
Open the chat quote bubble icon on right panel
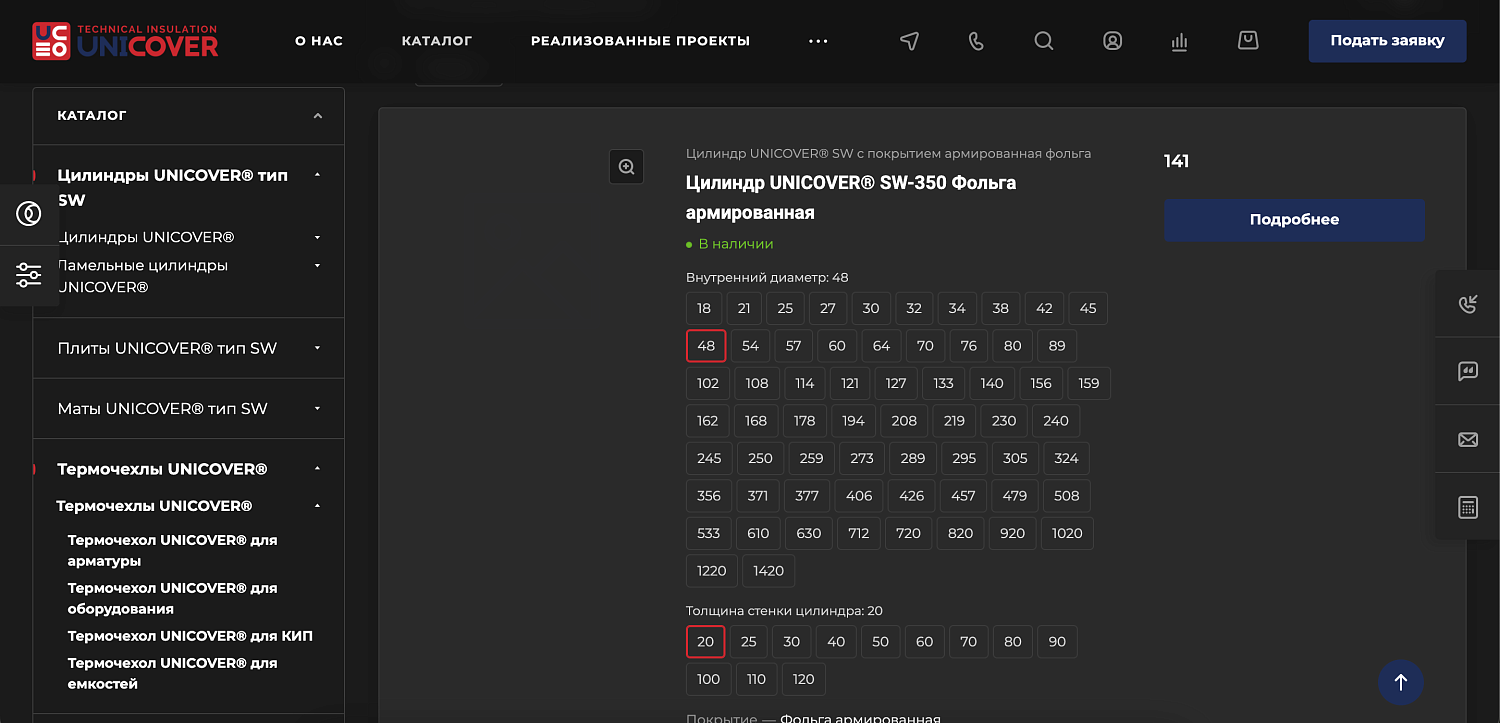(x=1468, y=371)
